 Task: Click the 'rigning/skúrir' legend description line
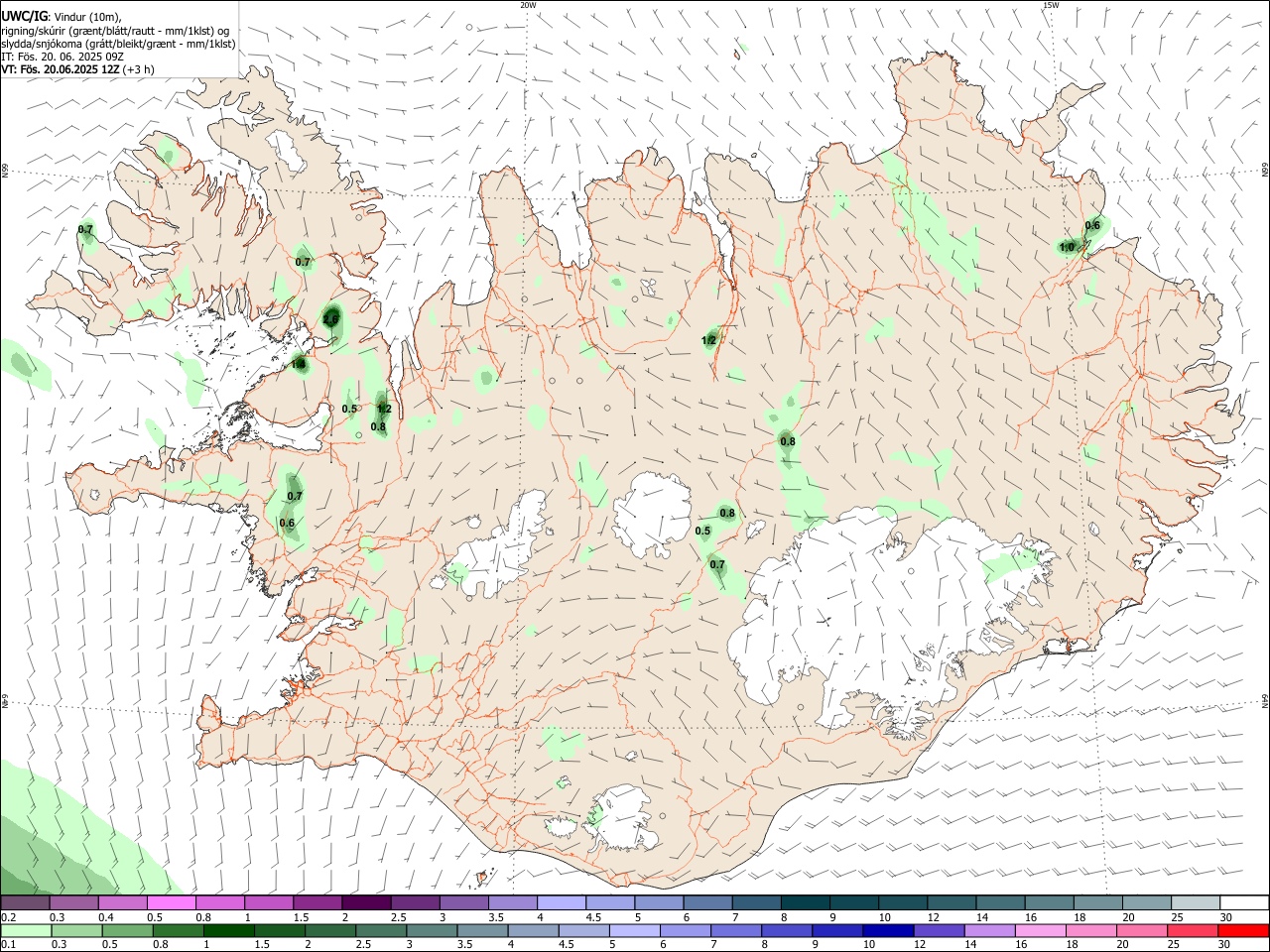[x=117, y=31]
